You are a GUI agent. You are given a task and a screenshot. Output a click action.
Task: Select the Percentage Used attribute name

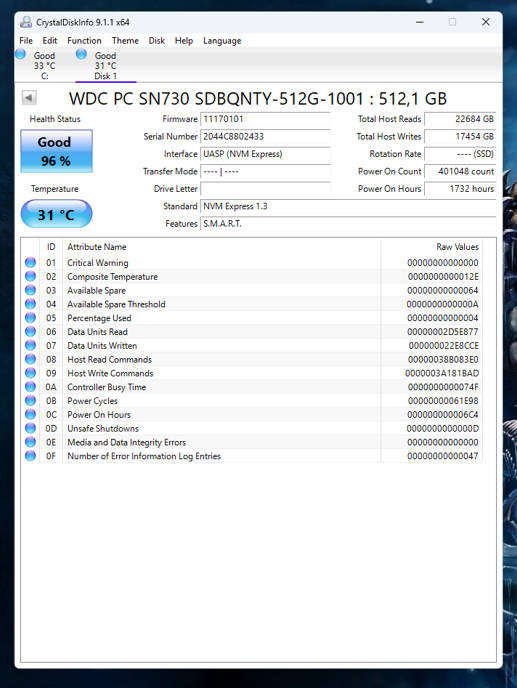point(99,318)
